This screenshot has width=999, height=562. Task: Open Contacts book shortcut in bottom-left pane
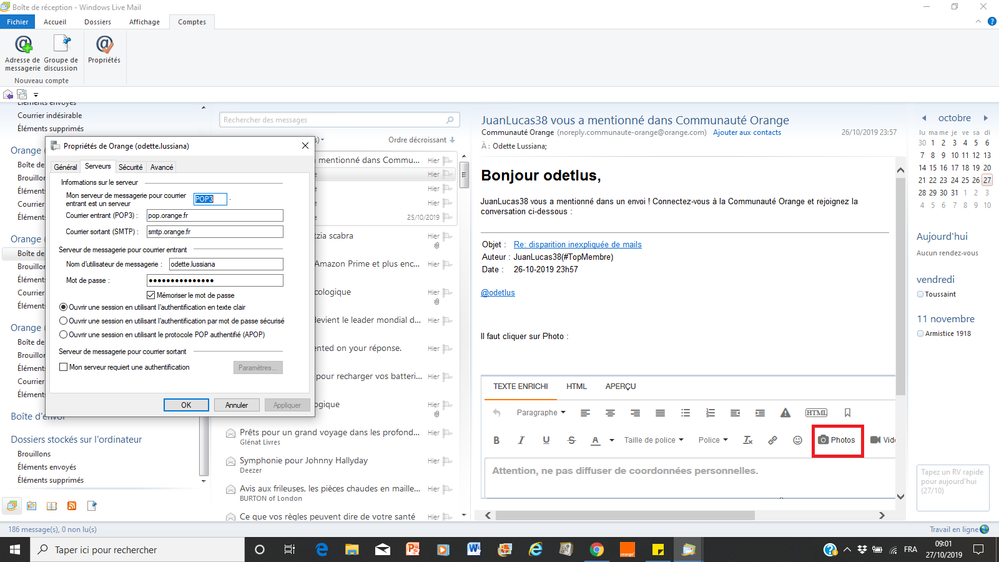(52, 506)
